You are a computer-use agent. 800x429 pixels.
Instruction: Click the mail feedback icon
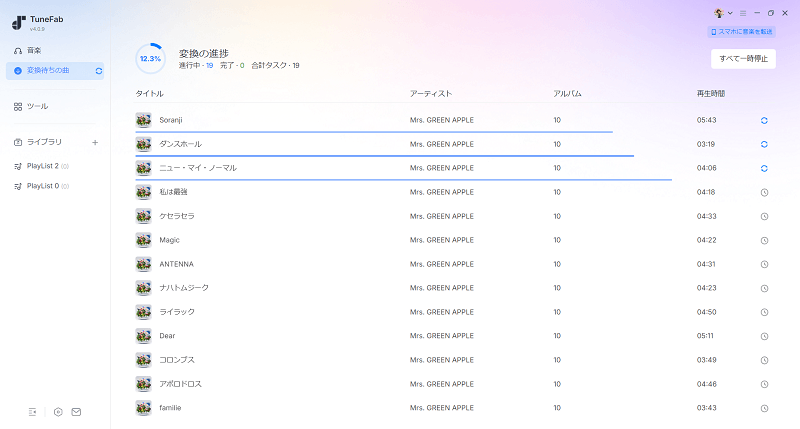click(76, 412)
